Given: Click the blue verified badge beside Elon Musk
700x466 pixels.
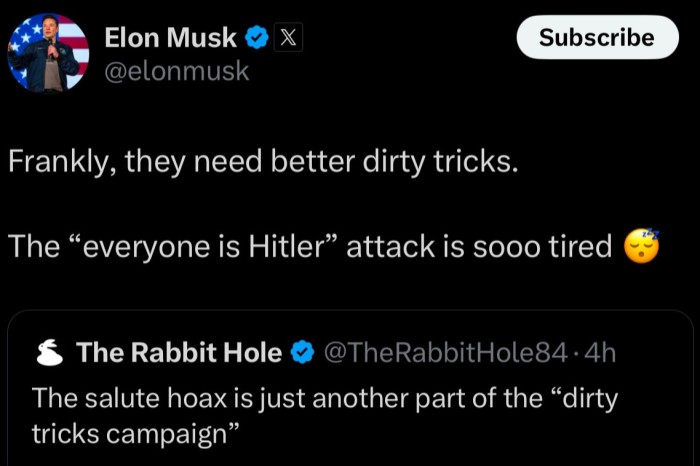Looking at the screenshot, I should pyautogui.click(x=257, y=38).
